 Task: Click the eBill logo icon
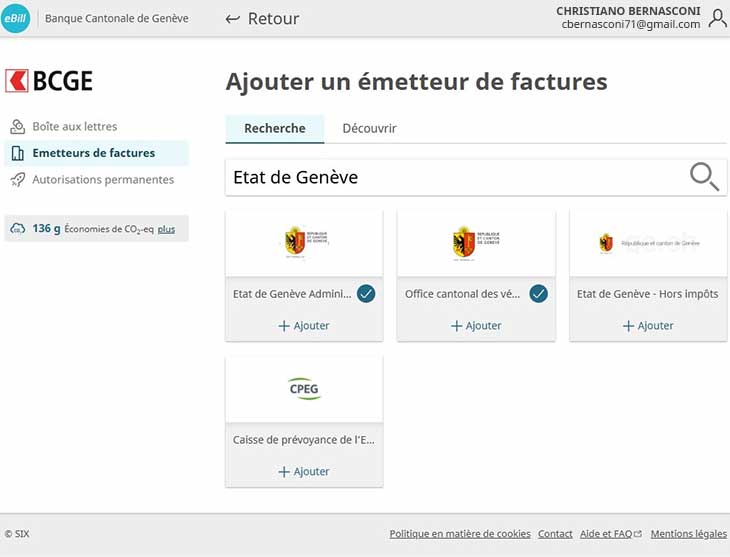(x=15, y=18)
